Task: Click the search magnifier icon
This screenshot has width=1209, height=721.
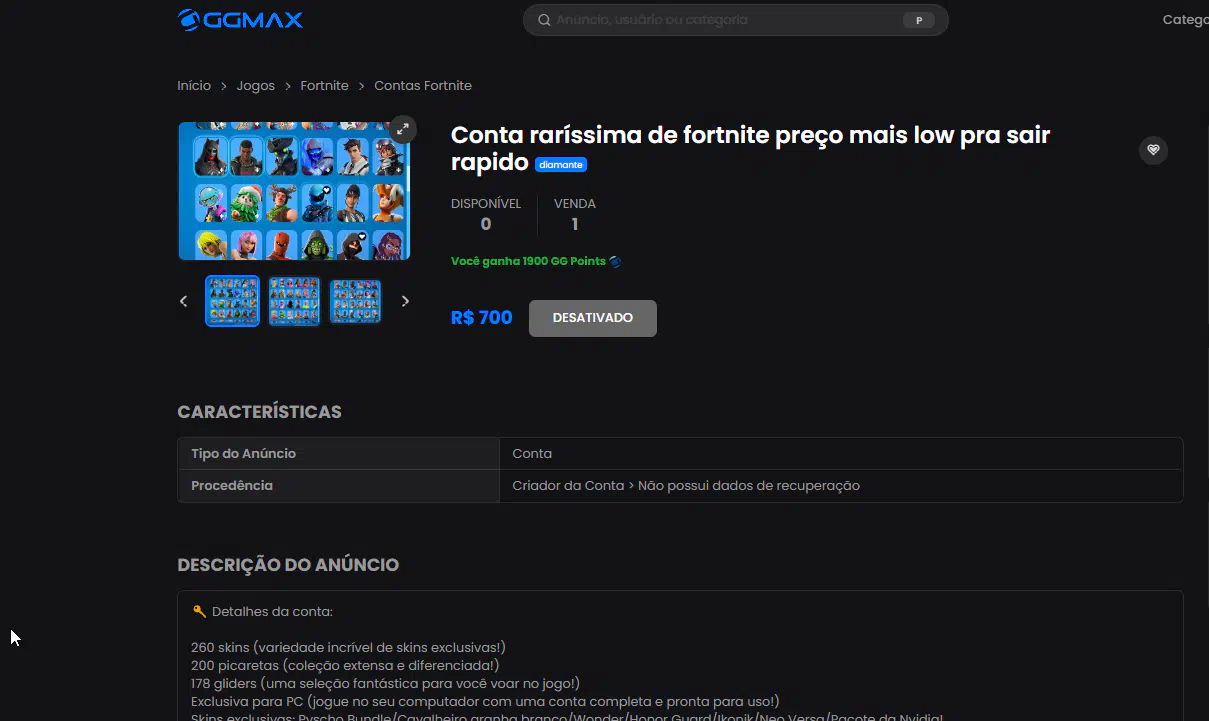Action: (x=544, y=20)
